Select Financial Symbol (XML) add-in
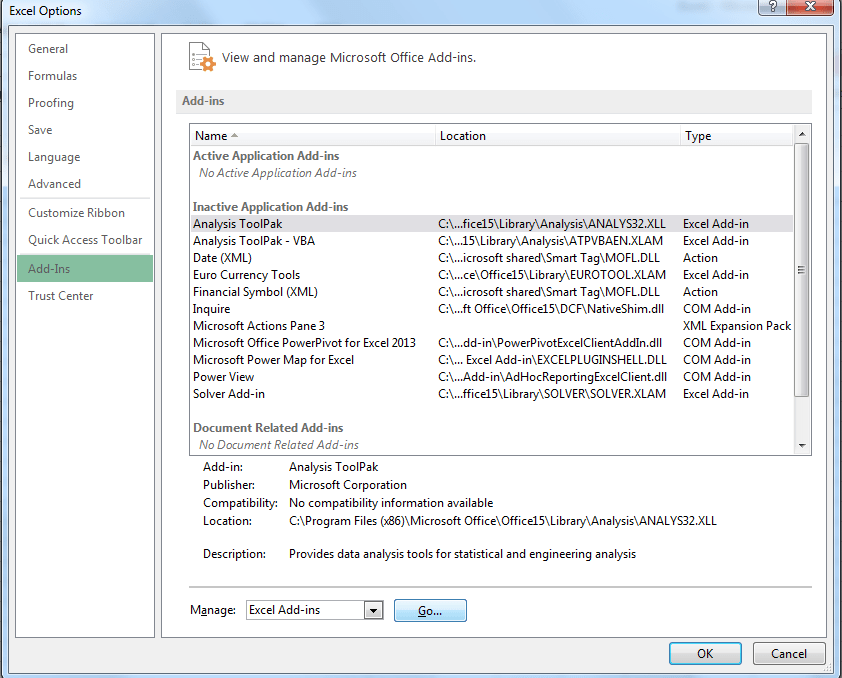Image resolution: width=842 pixels, height=678 pixels. click(x=492, y=292)
